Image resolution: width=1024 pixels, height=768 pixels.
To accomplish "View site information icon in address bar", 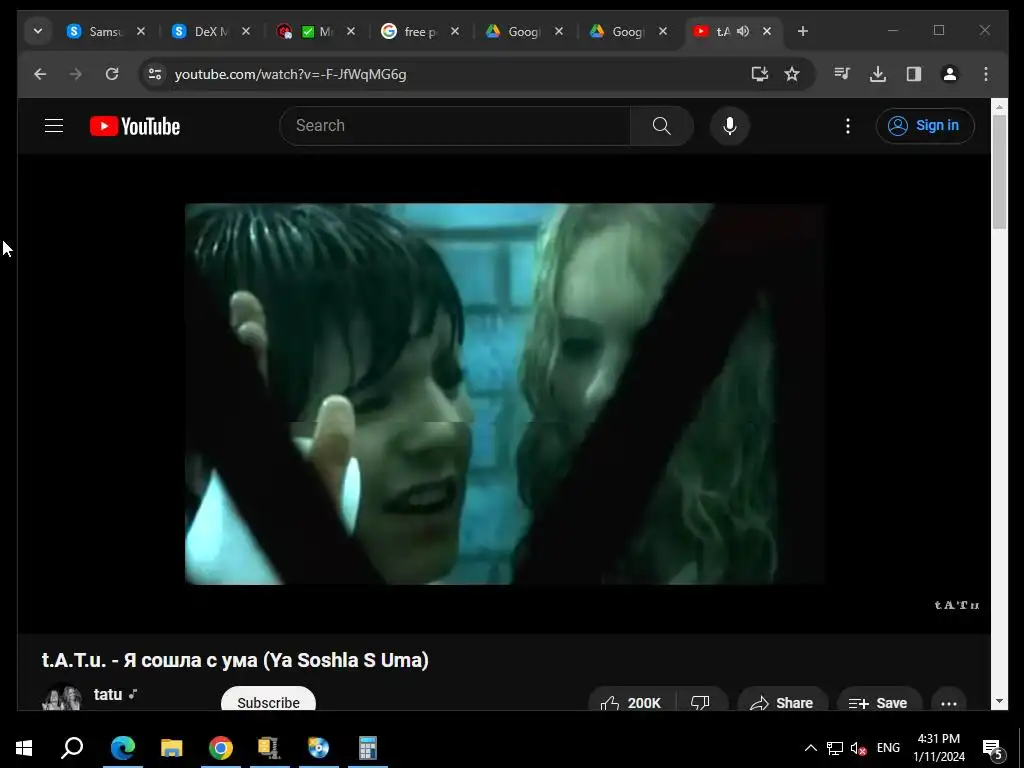I will click(x=155, y=74).
